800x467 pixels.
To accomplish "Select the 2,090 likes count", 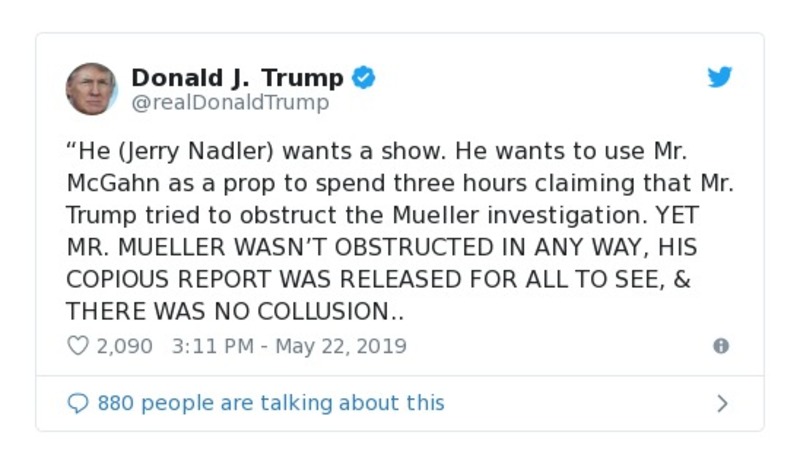I will (124, 346).
